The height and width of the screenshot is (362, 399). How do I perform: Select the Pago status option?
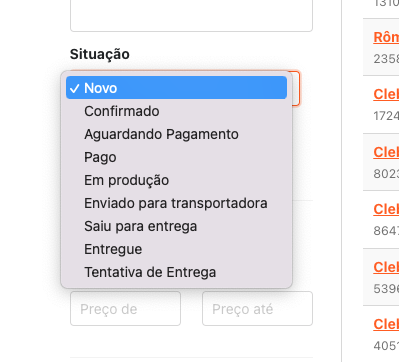click(x=176, y=157)
